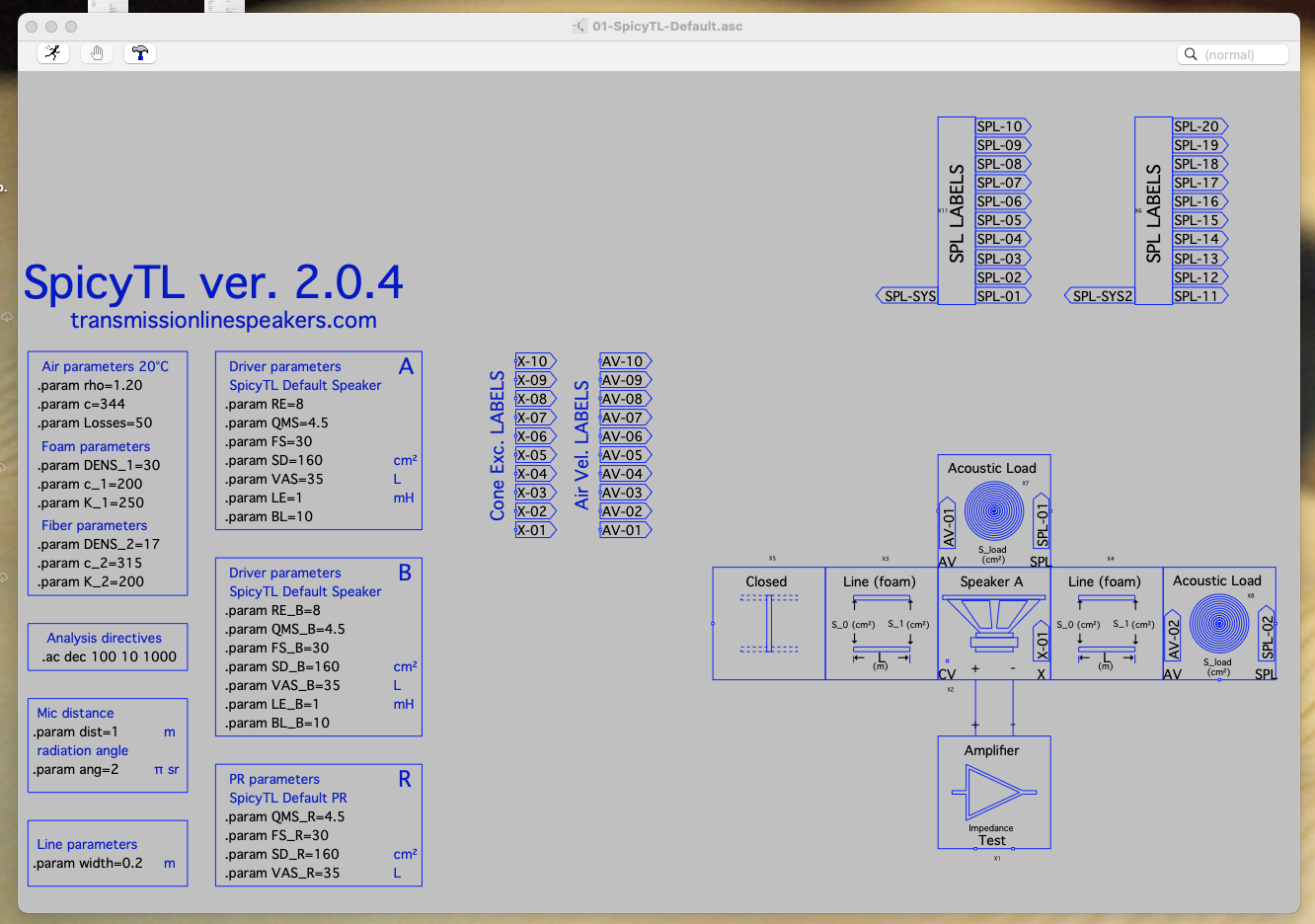Screen dimensions: 1315x924
Task: Click the SPL-15 label flag
Action: 1200,220
